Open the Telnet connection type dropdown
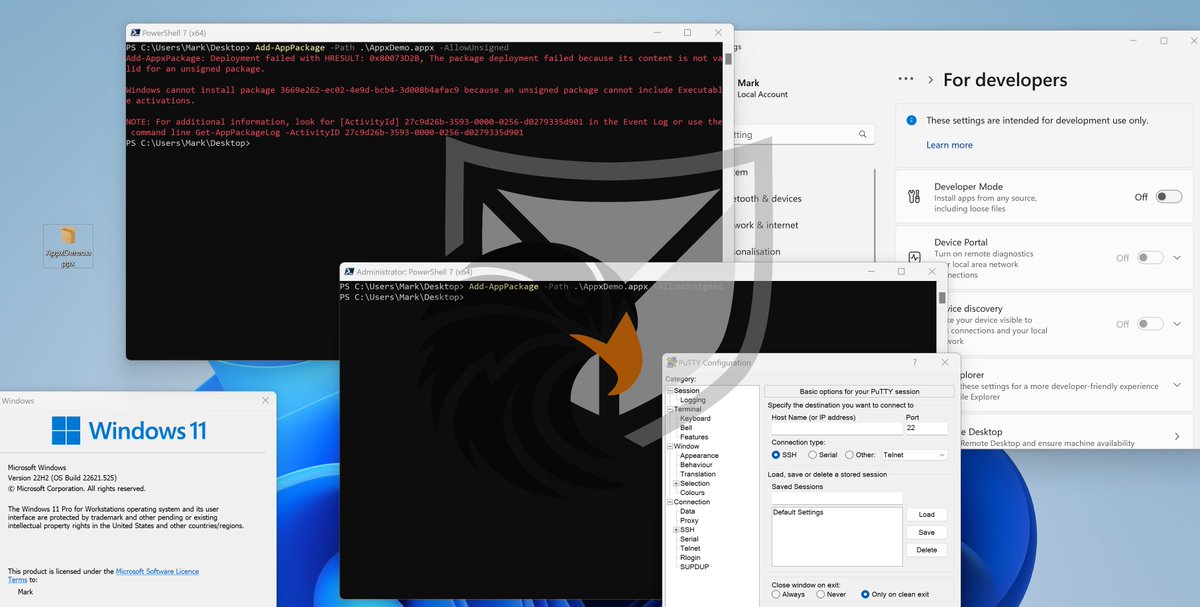 pos(913,455)
